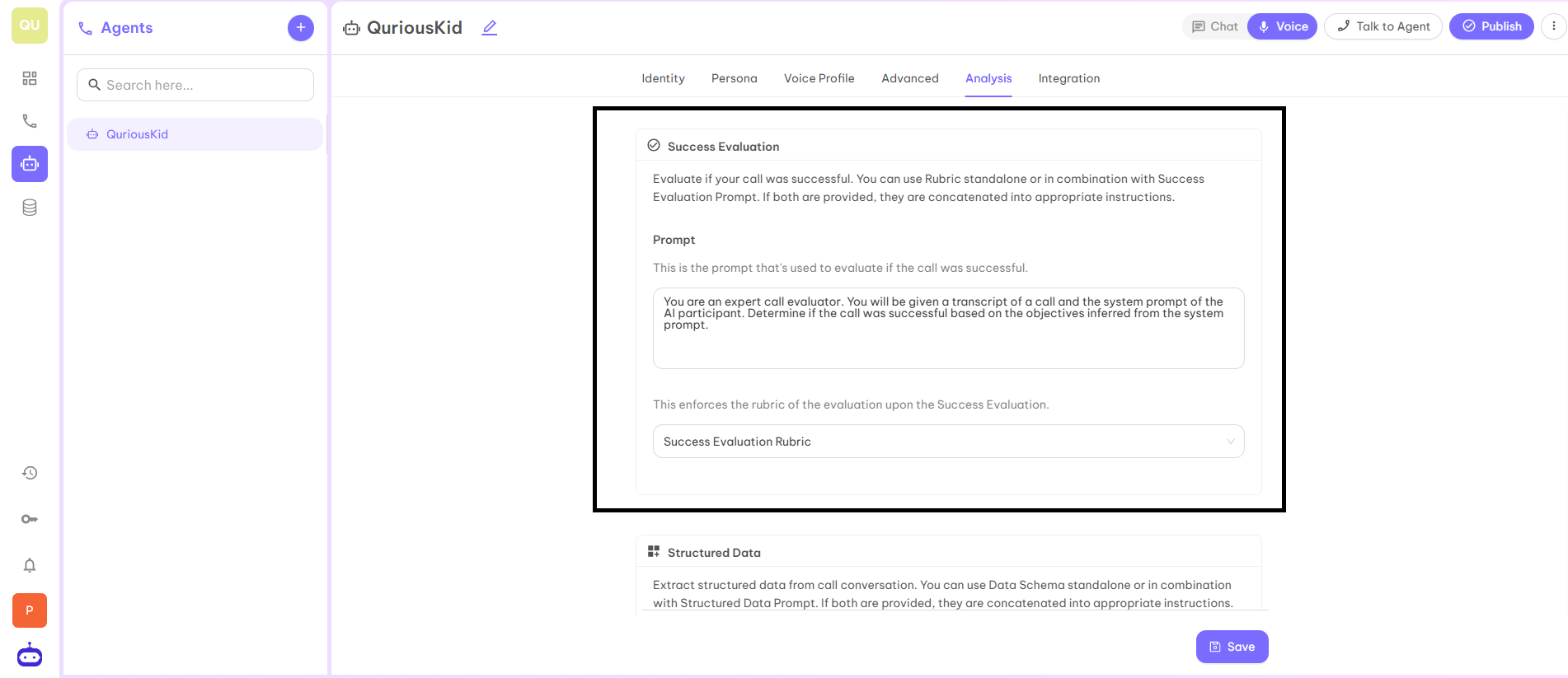Open the dashboard grid icon in sidebar
This screenshot has width=1568, height=678.
pyautogui.click(x=30, y=78)
